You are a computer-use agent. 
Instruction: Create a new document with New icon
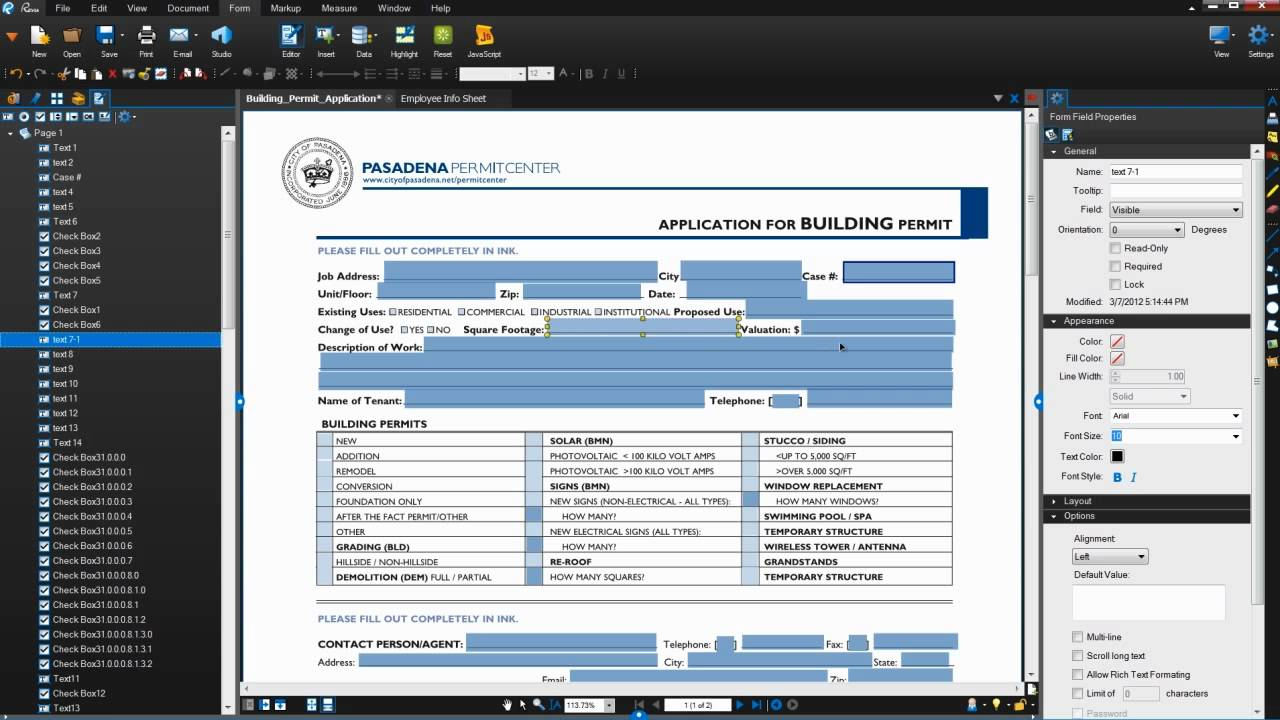pyautogui.click(x=39, y=40)
